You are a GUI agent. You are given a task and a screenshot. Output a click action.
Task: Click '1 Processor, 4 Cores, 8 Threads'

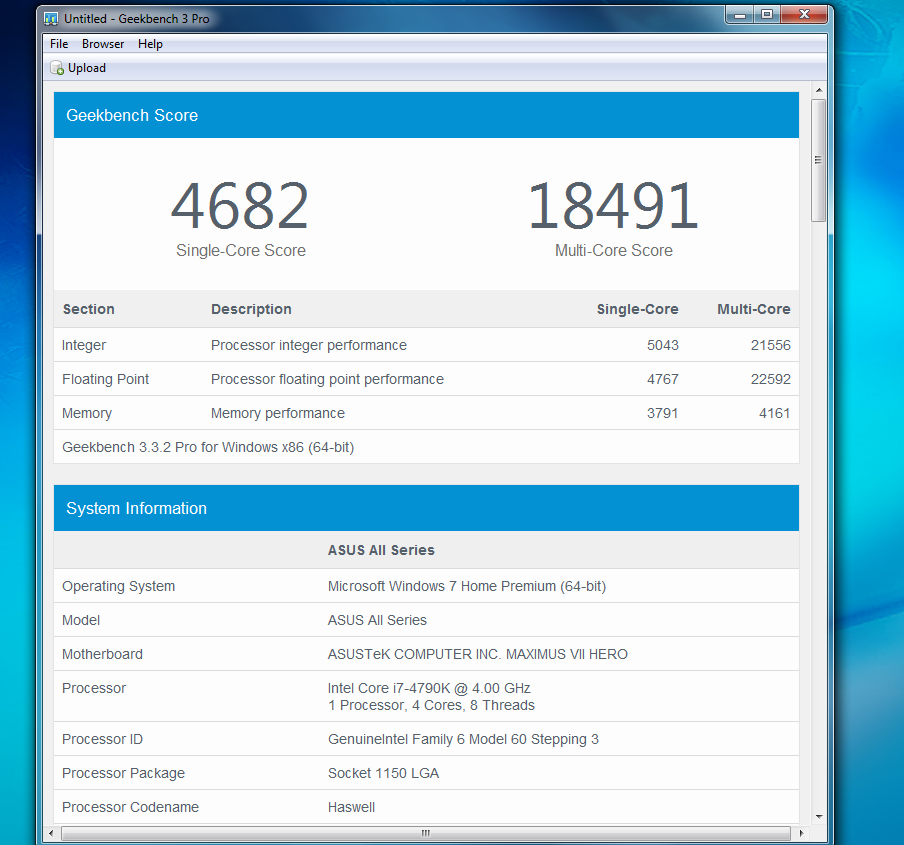click(x=431, y=706)
